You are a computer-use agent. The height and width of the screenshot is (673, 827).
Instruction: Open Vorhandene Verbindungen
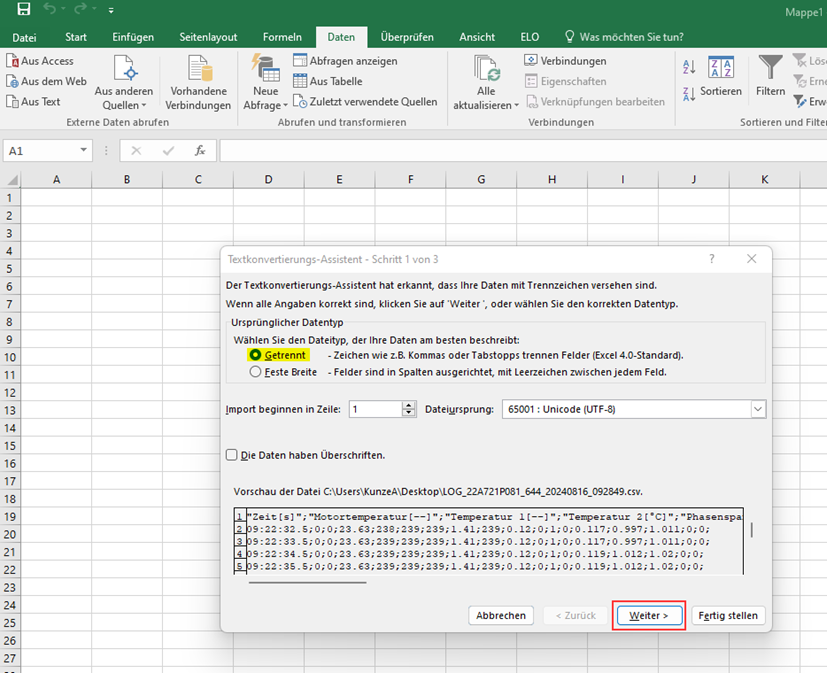click(x=198, y=83)
